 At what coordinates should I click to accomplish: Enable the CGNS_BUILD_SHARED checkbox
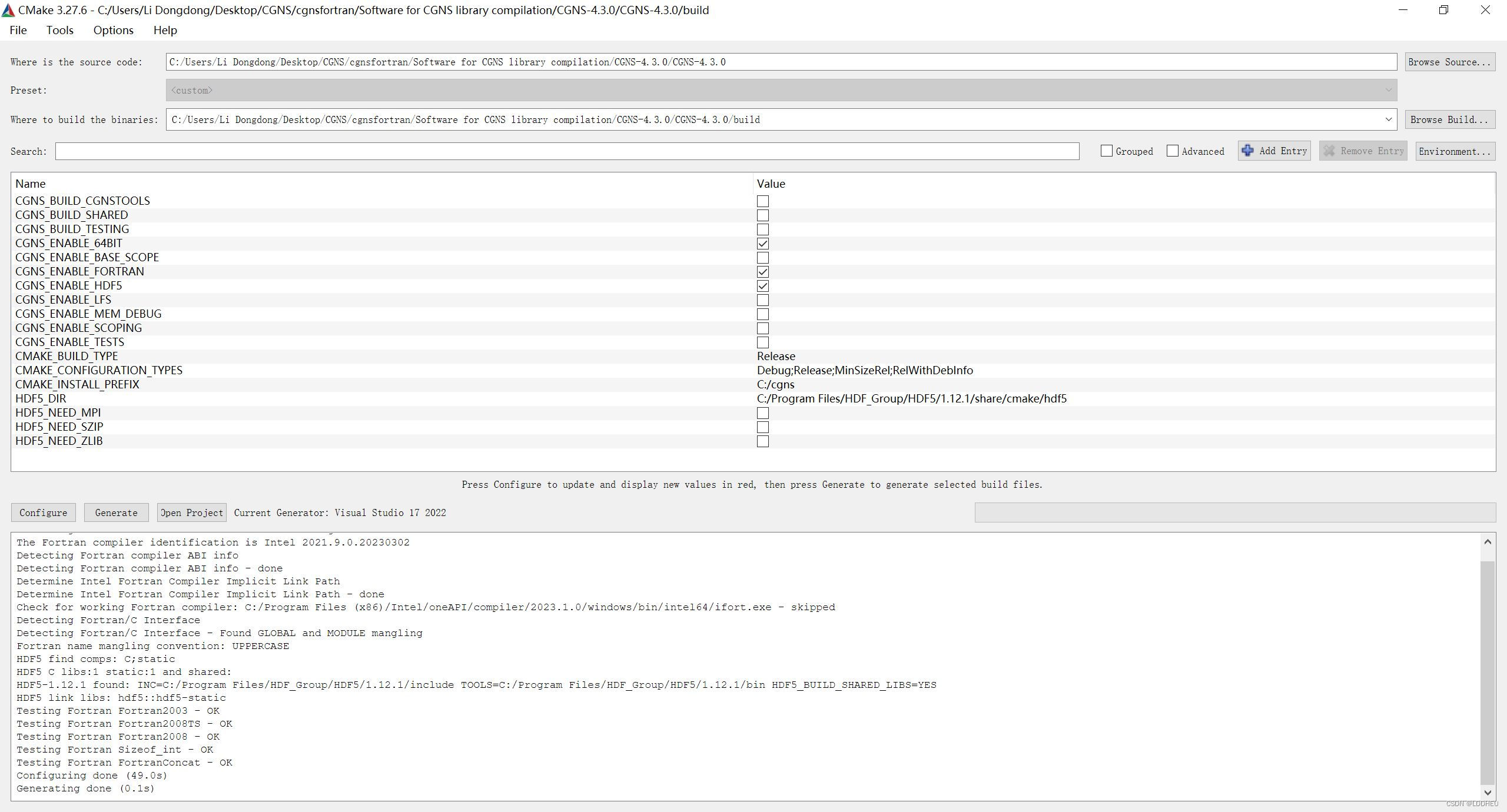click(x=763, y=215)
